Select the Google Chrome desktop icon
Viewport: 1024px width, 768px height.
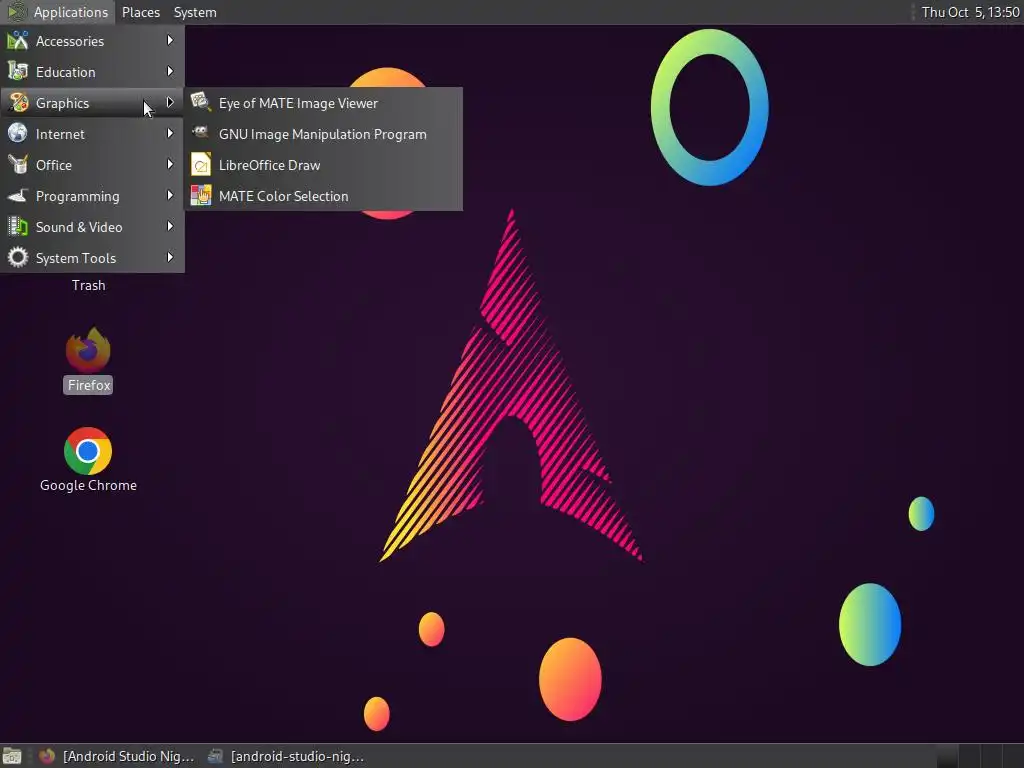coord(88,451)
